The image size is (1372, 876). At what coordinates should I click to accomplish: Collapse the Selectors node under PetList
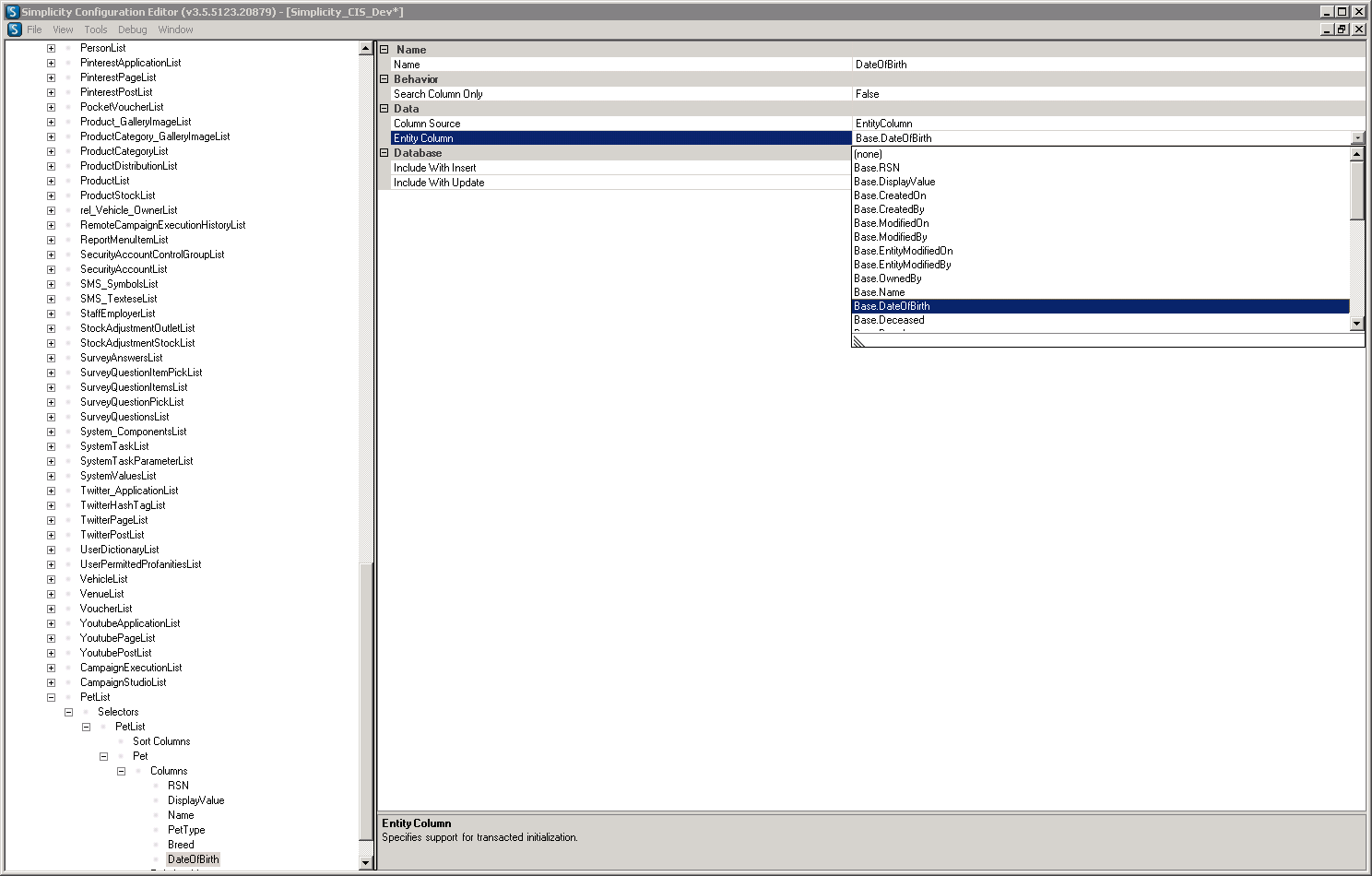(68, 712)
